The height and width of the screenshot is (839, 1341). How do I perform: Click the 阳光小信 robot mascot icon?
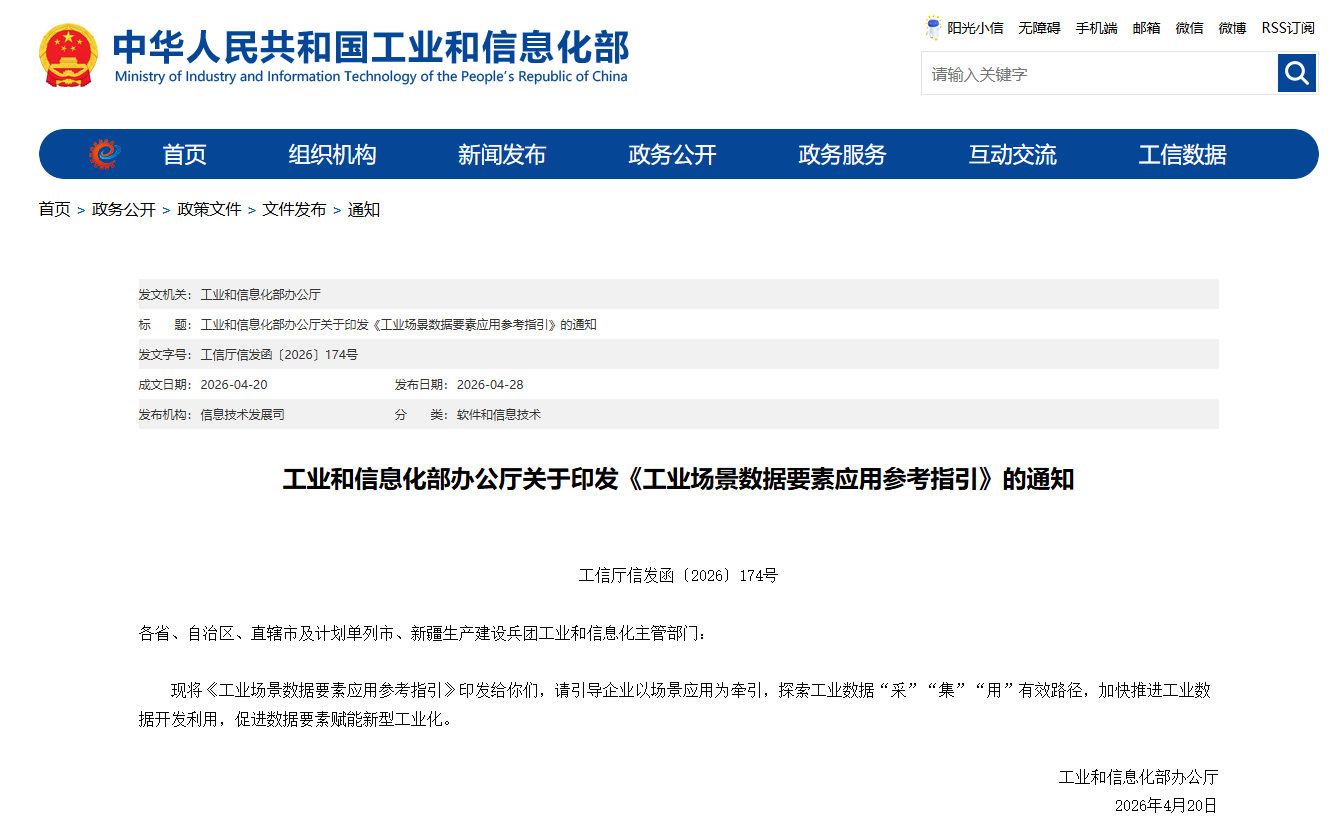tap(933, 28)
